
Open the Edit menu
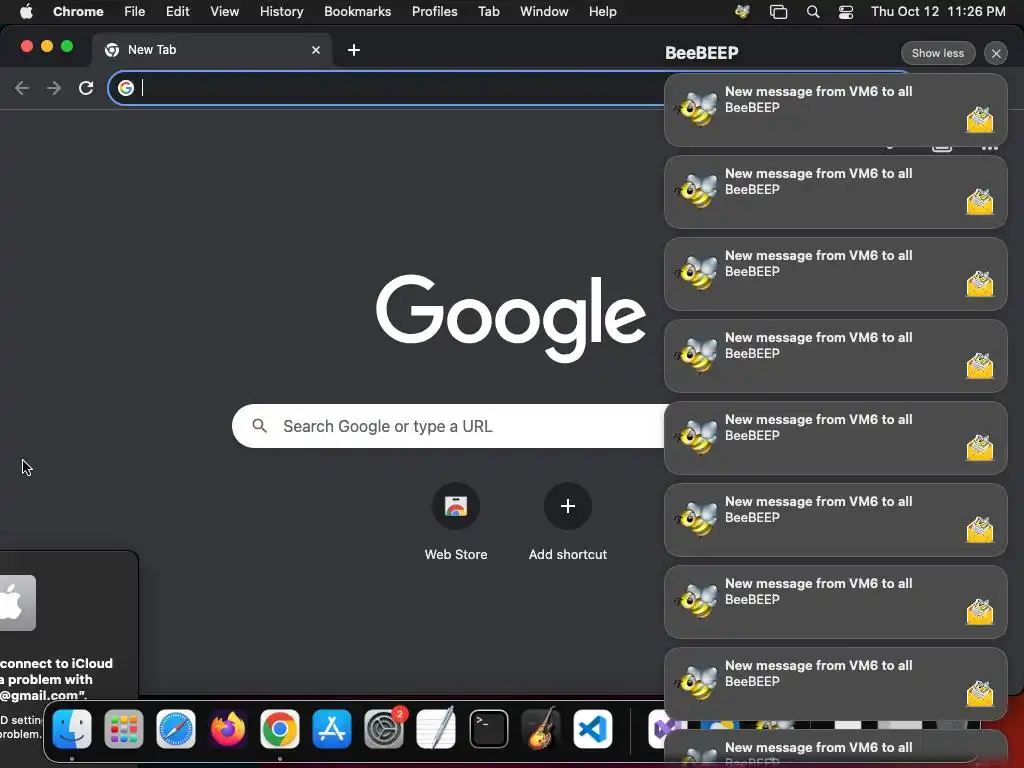[x=178, y=12]
